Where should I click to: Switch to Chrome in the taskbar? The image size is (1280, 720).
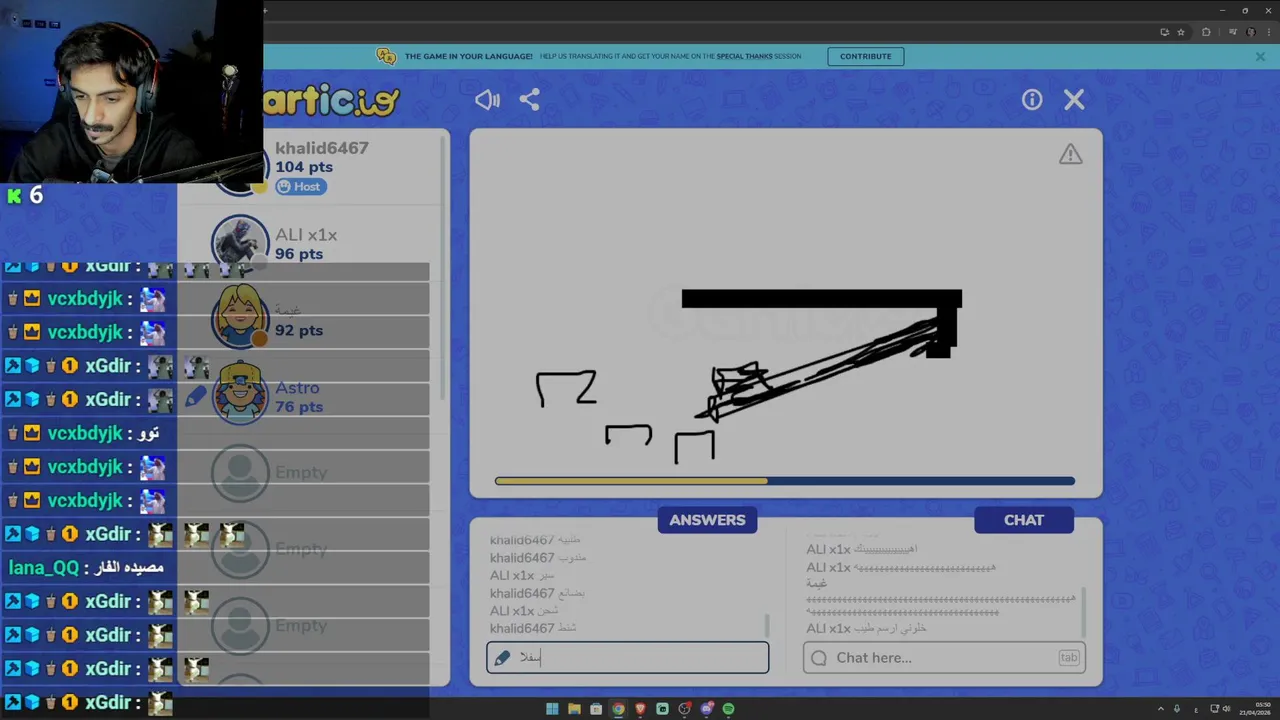point(618,709)
